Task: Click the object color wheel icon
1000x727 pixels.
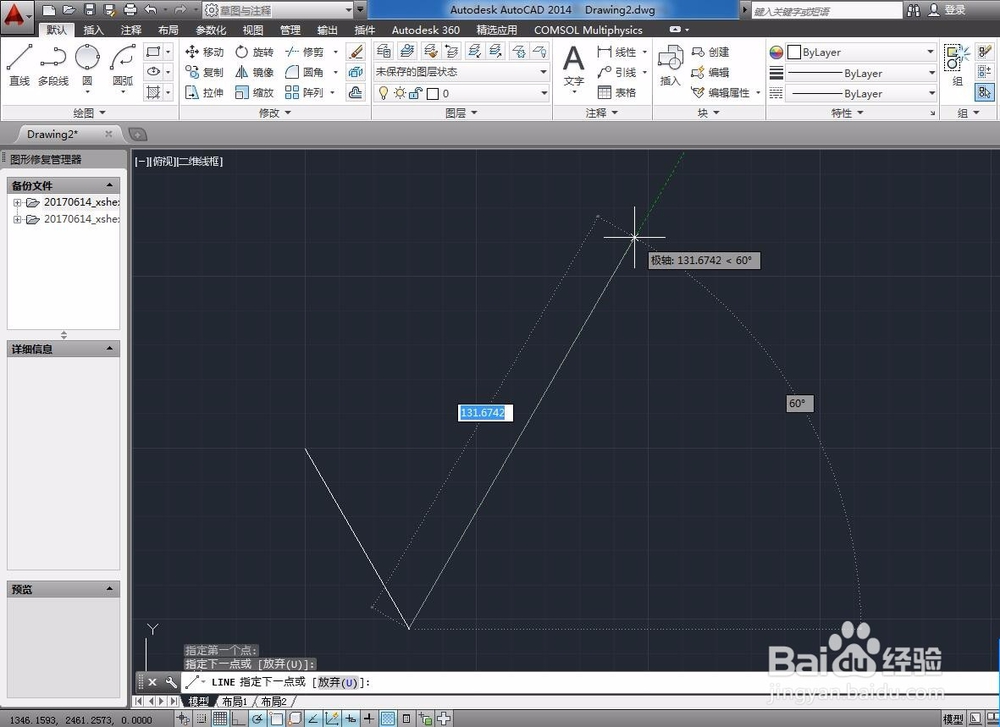Action: pos(776,52)
